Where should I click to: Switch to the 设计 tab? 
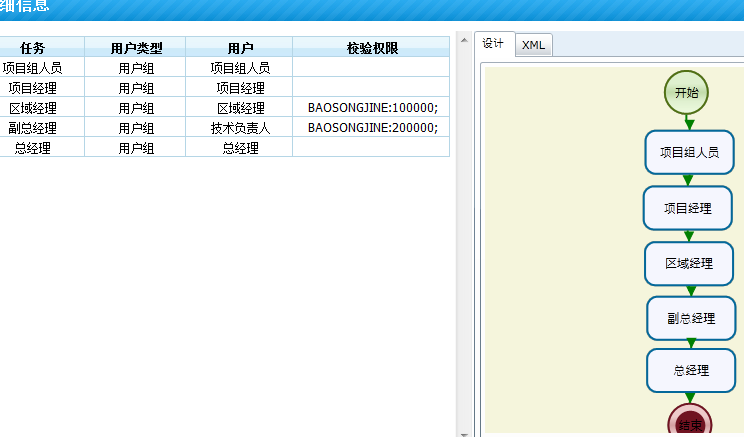[493, 44]
